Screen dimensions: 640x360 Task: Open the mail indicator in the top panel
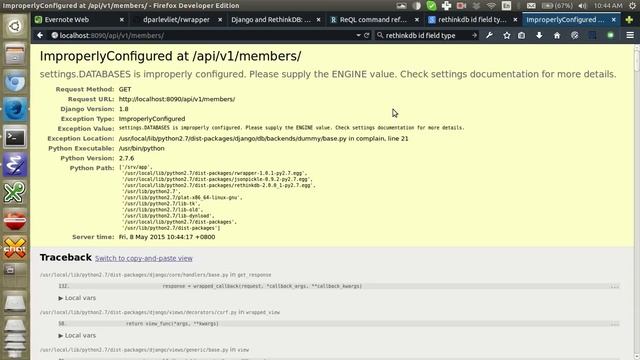click(x=531, y=6)
